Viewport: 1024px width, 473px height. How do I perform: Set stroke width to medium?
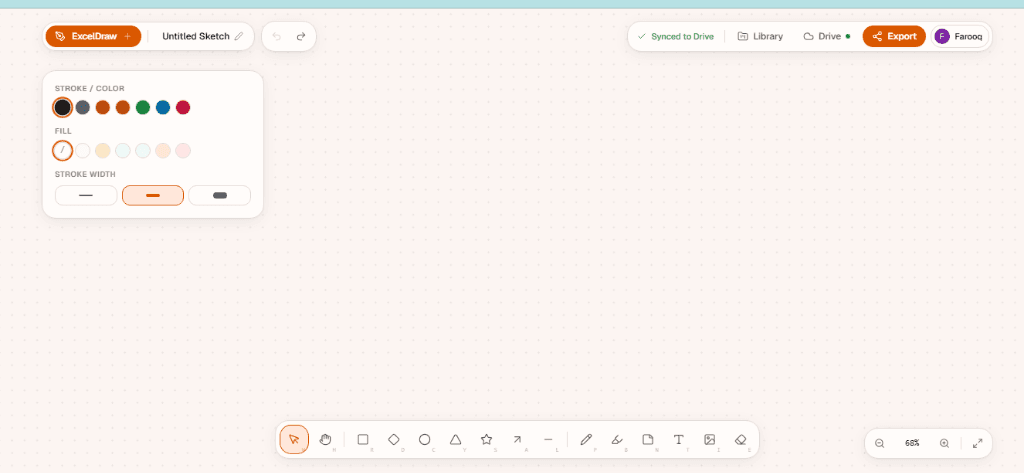153,195
